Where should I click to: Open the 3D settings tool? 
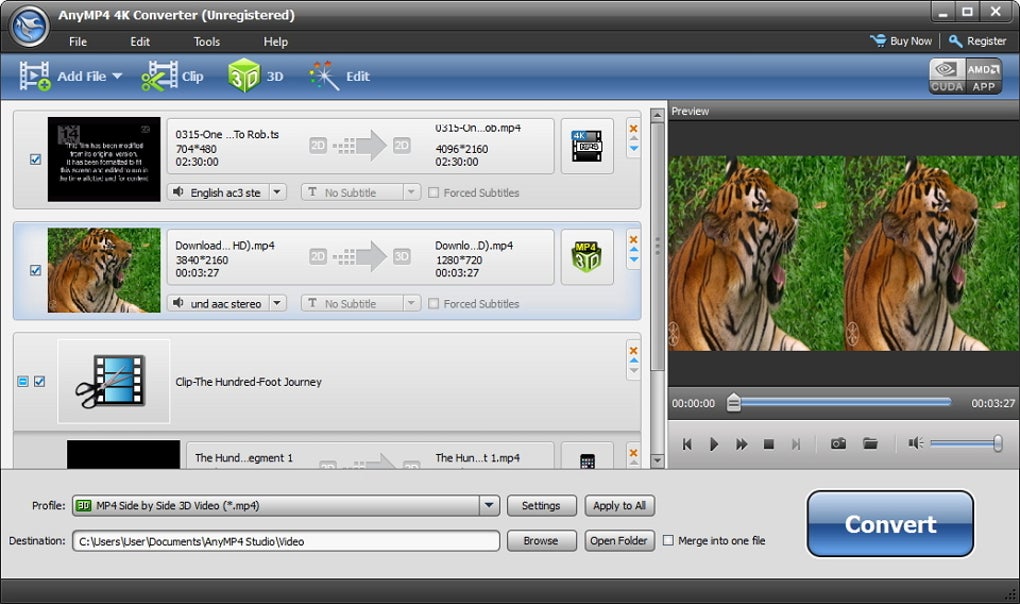click(256, 76)
